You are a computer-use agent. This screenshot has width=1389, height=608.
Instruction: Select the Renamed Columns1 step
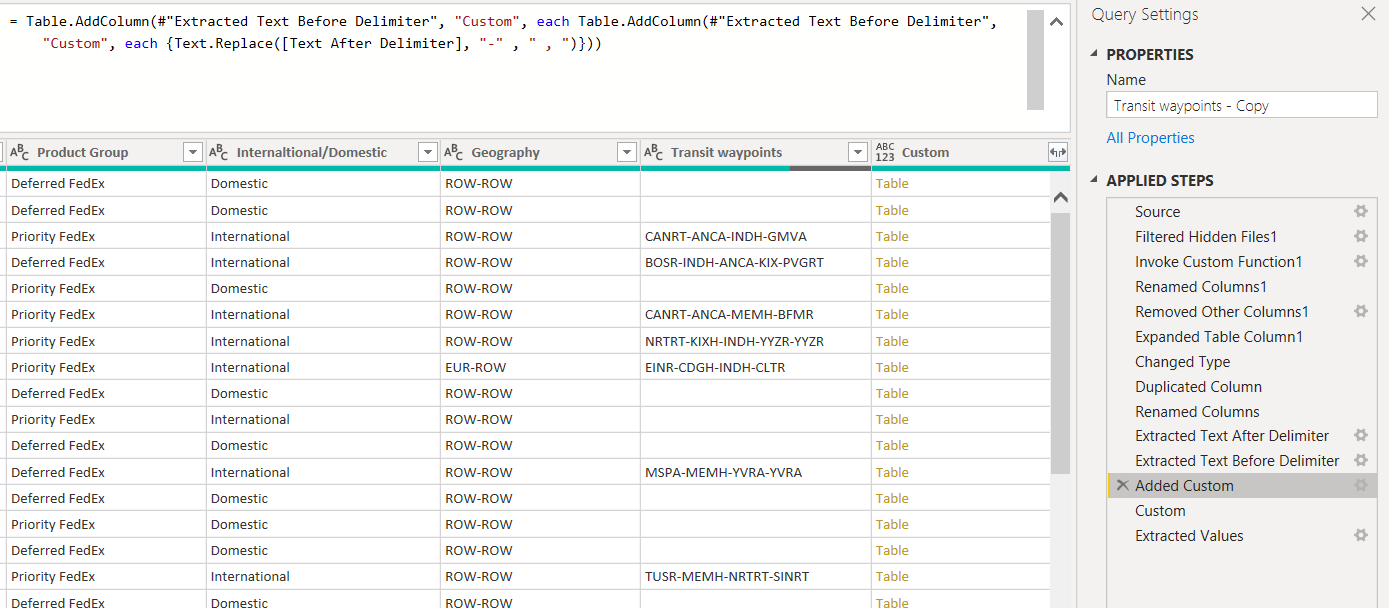[x=1201, y=286]
